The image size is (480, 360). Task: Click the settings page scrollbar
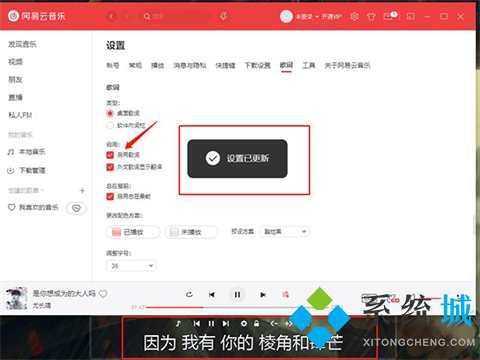point(474,225)
